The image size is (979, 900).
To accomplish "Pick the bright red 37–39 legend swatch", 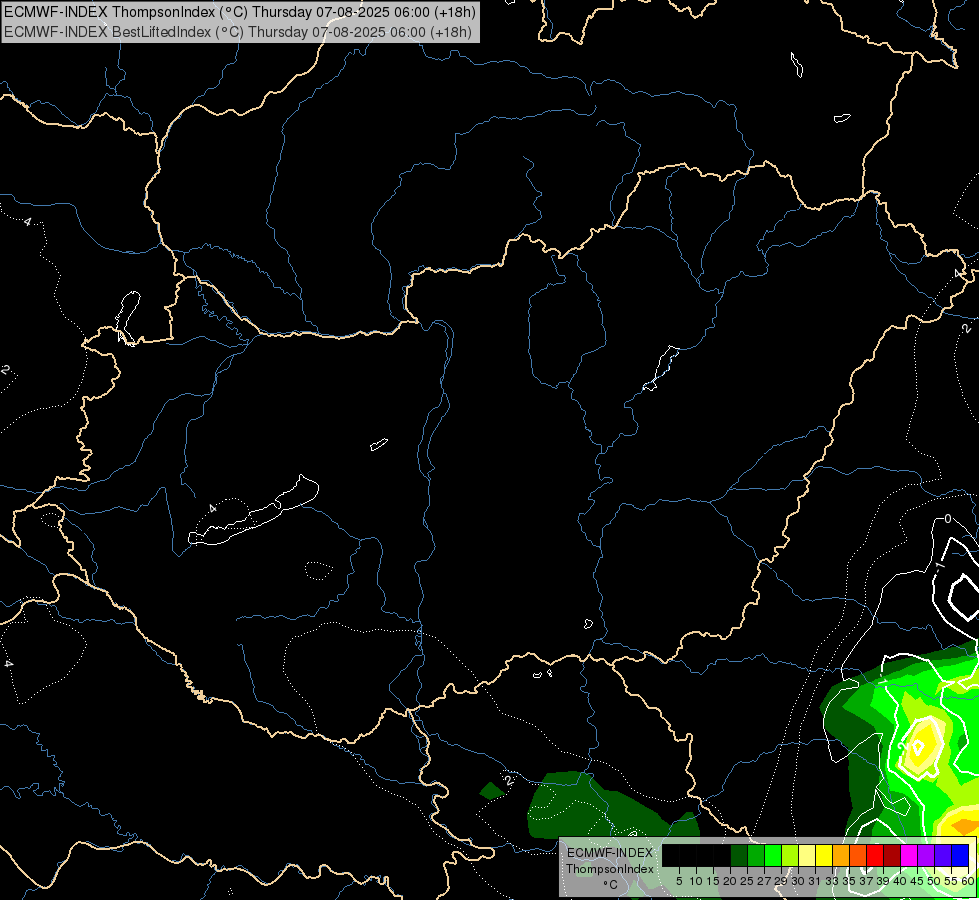I will tap(875, 855).
